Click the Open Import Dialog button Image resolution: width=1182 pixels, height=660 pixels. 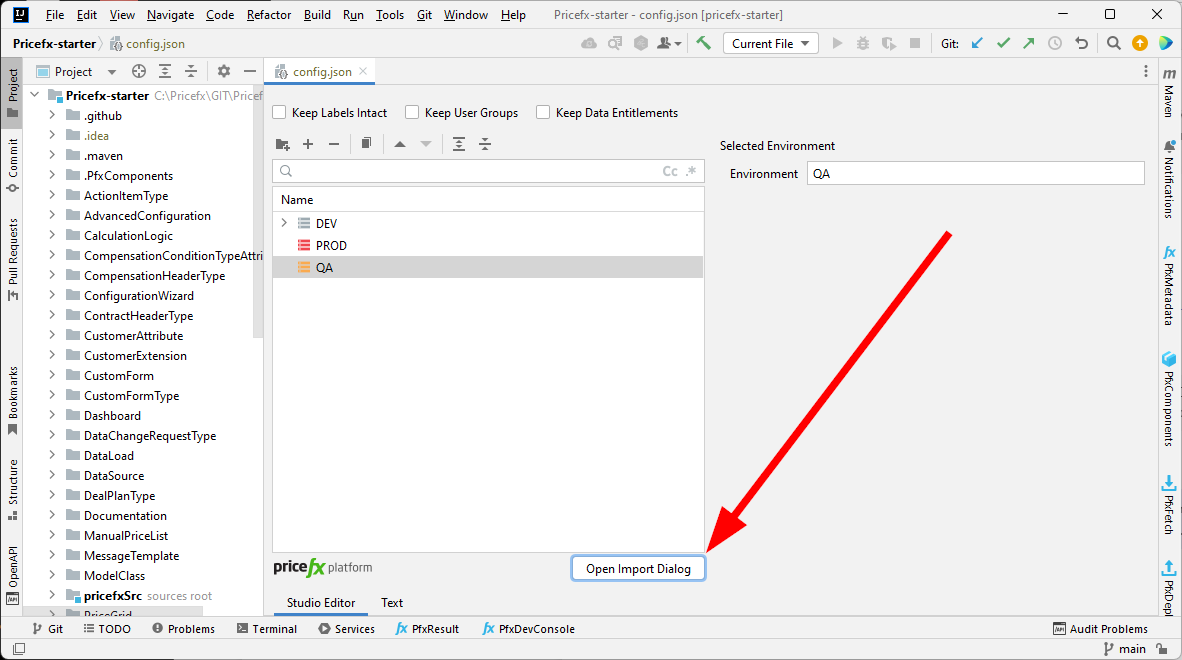[x=638, y=568]
